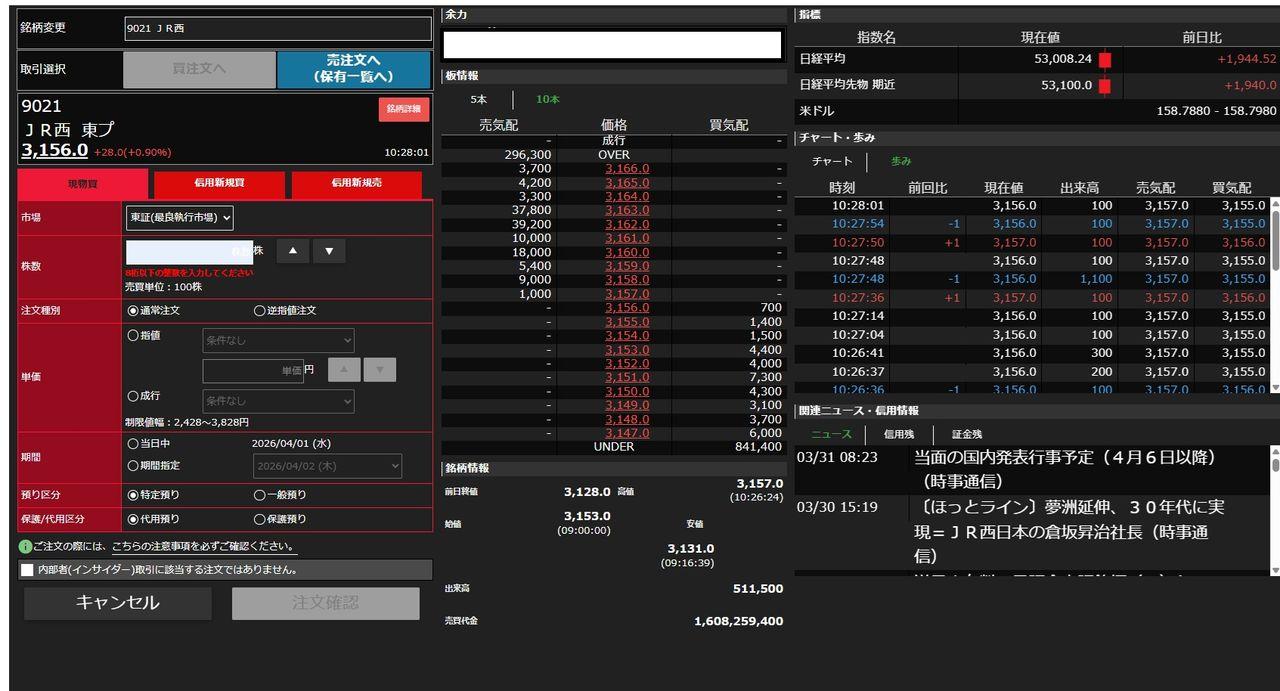This screenshot has width=1280, height=691.
Task: Click the share quantity down arrow
Action: 329,251
